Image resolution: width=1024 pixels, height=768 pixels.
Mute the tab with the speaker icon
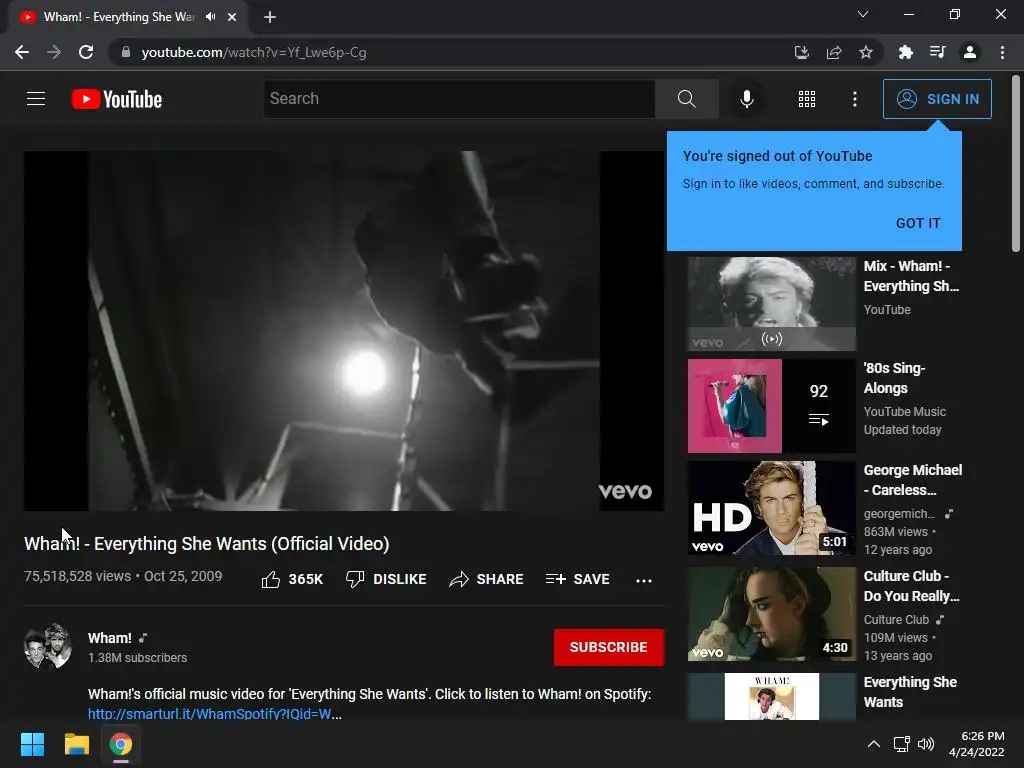(x=210, y=17)
